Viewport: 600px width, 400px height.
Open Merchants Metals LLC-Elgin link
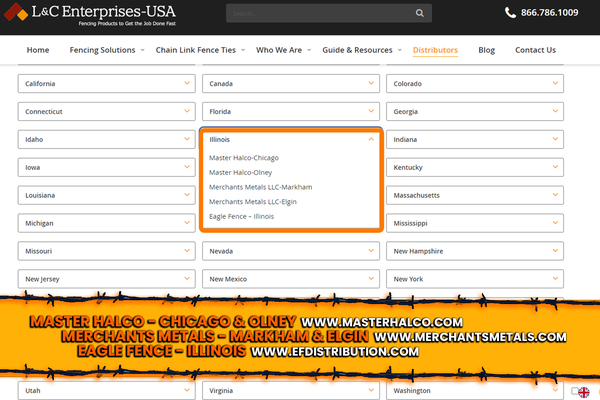coord(253,202)
